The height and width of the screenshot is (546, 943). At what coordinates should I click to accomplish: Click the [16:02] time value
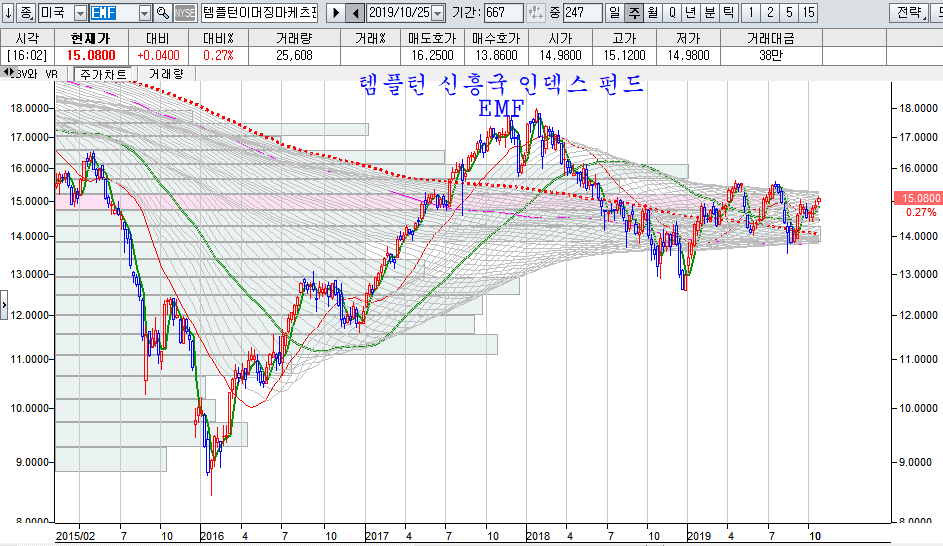tap(27, 55)
